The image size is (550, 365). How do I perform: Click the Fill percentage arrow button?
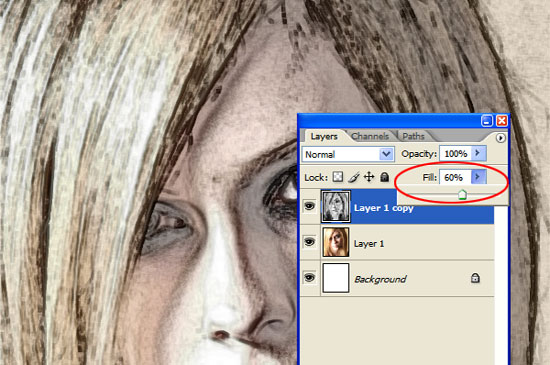pos(478,177)
